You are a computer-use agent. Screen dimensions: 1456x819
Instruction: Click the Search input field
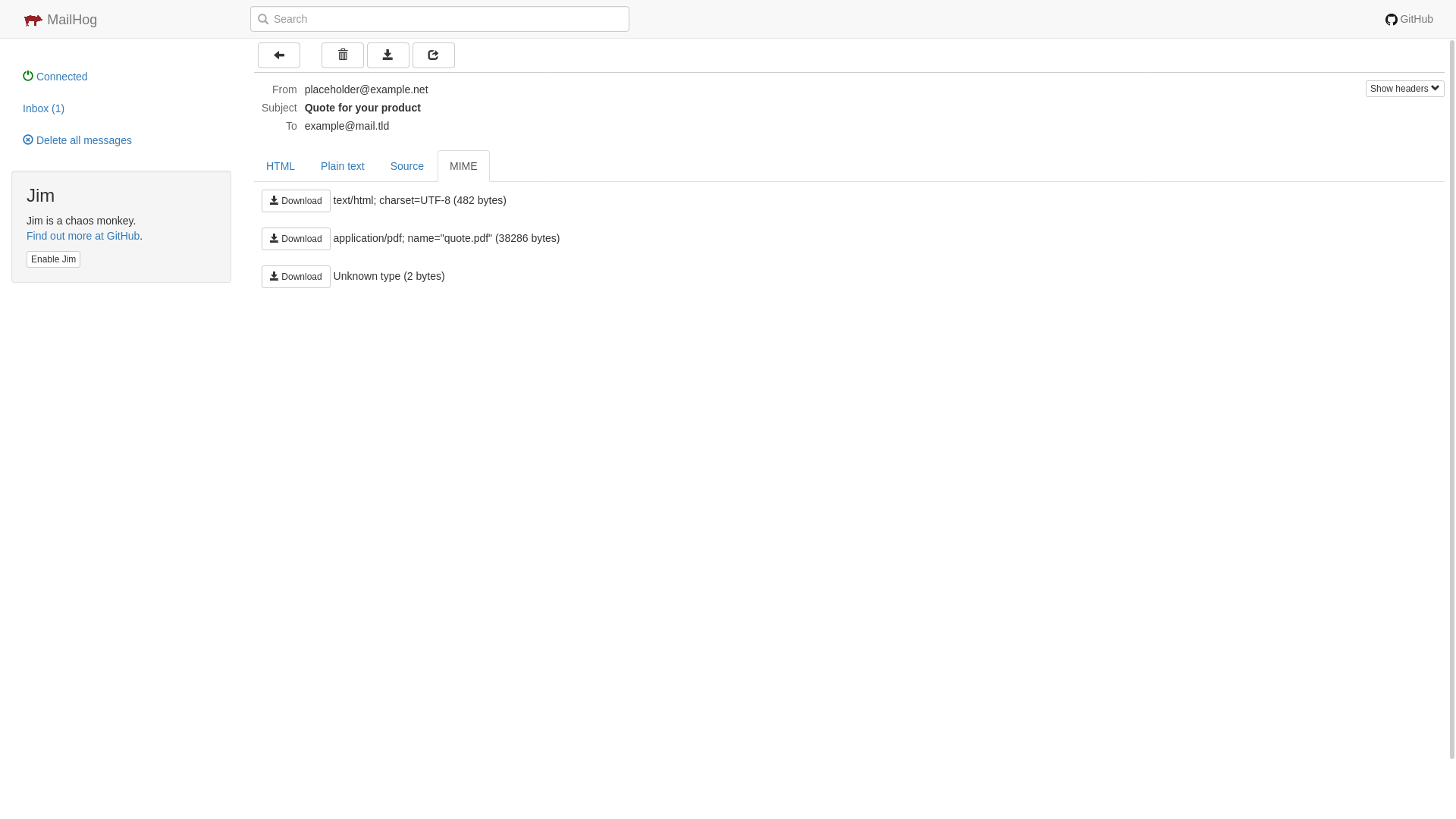pos(440,19)
